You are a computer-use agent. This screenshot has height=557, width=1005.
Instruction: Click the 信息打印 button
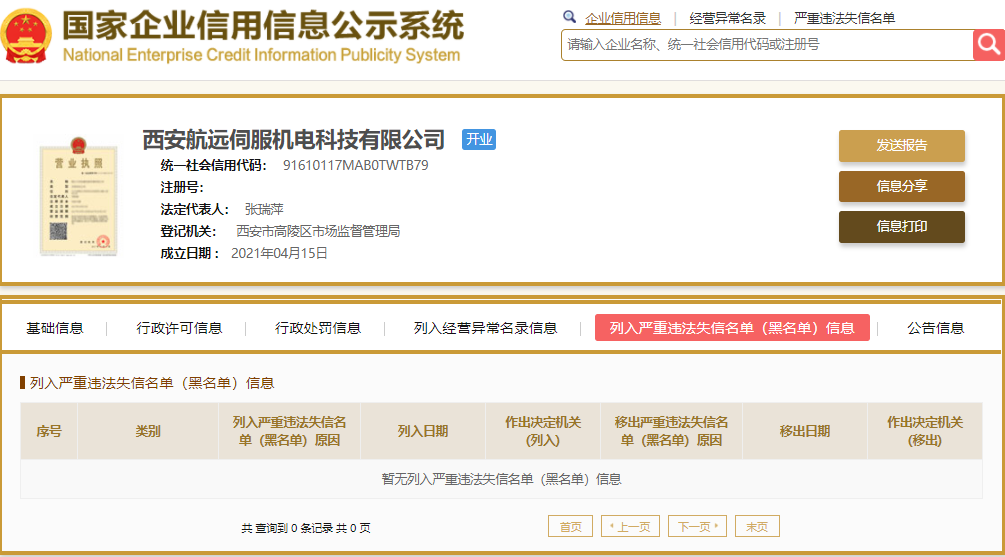pos(901,226)
